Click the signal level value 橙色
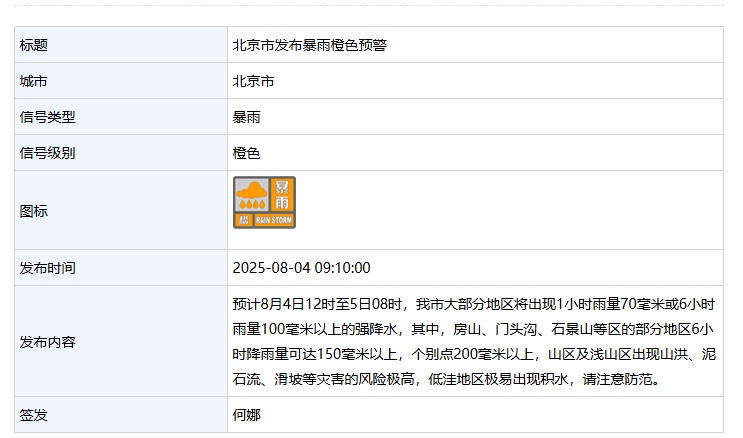 point(246,153)
